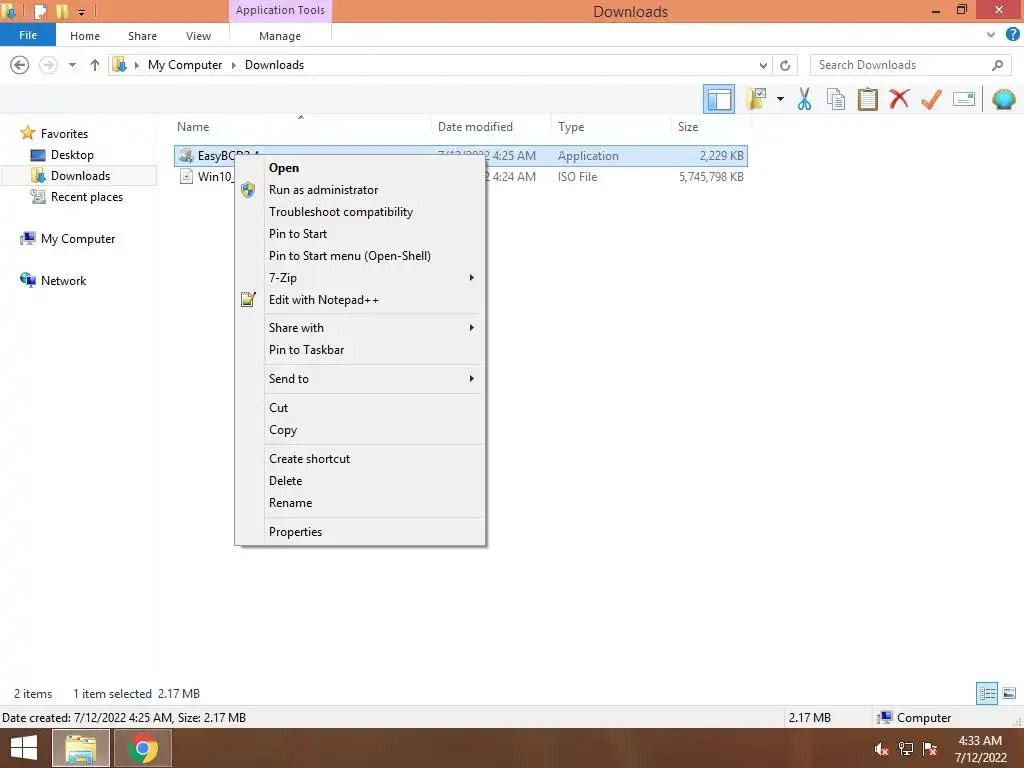Screen dimensions: 1024x768
Task: Click the New Folder icon in title bar
Action: point(62,11)
